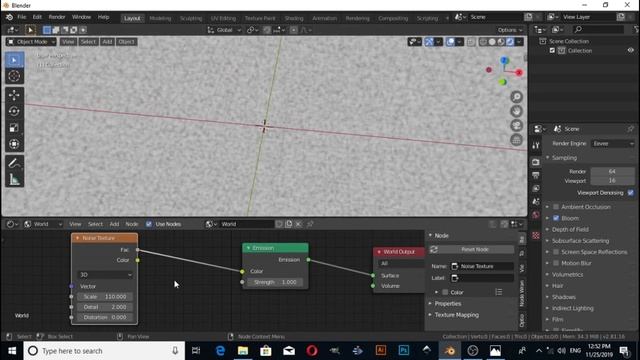Toggle the Collection exclude checkbox in outliner
The image size is (640, 360).
552,51
